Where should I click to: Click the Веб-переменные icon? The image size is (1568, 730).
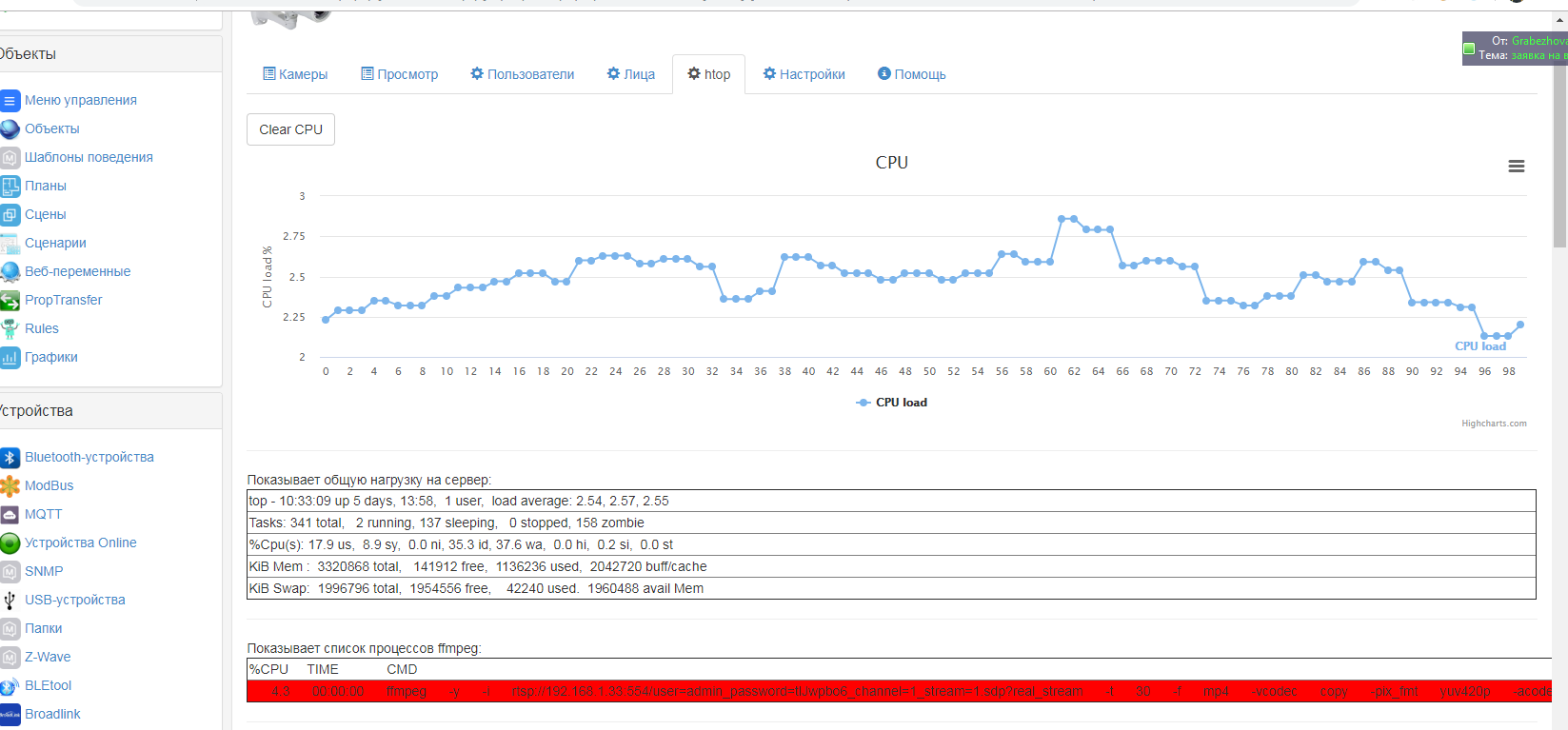pyautogui.click(x=10, y=271)
